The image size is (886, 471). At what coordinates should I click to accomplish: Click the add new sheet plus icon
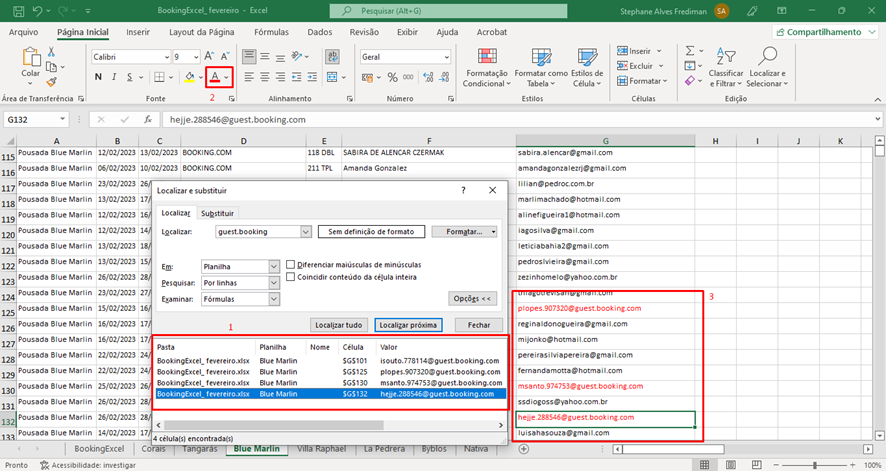[525, 449]
